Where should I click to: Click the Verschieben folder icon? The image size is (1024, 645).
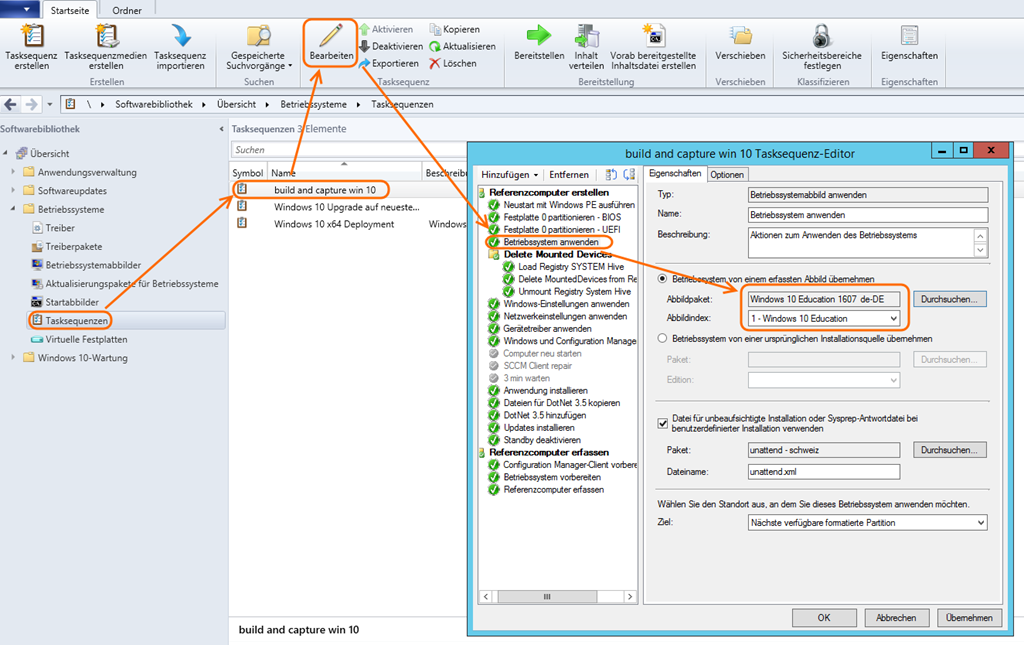pyautogui.click(x=741, y=36)
